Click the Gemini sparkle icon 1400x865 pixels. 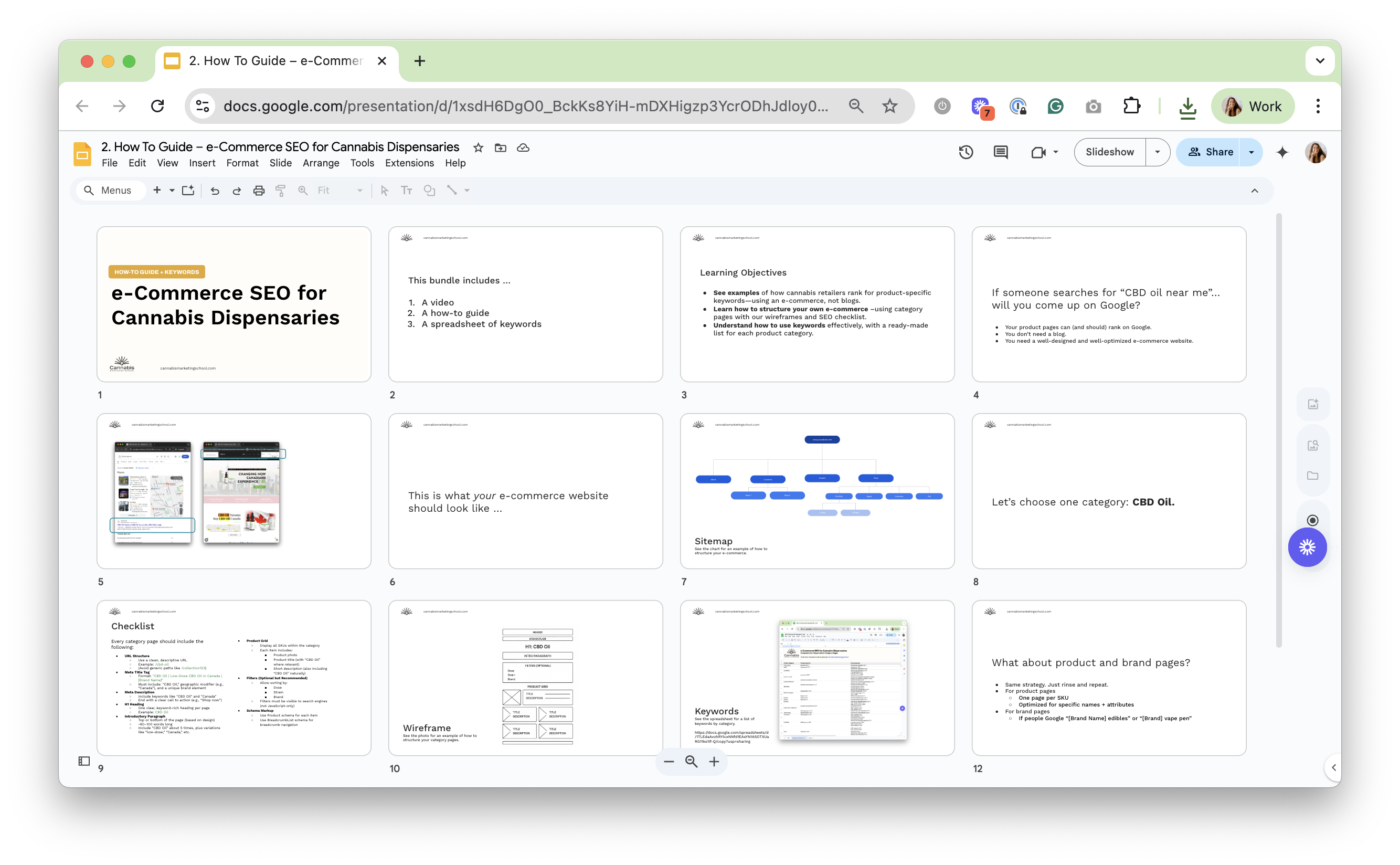(1282, 152)
